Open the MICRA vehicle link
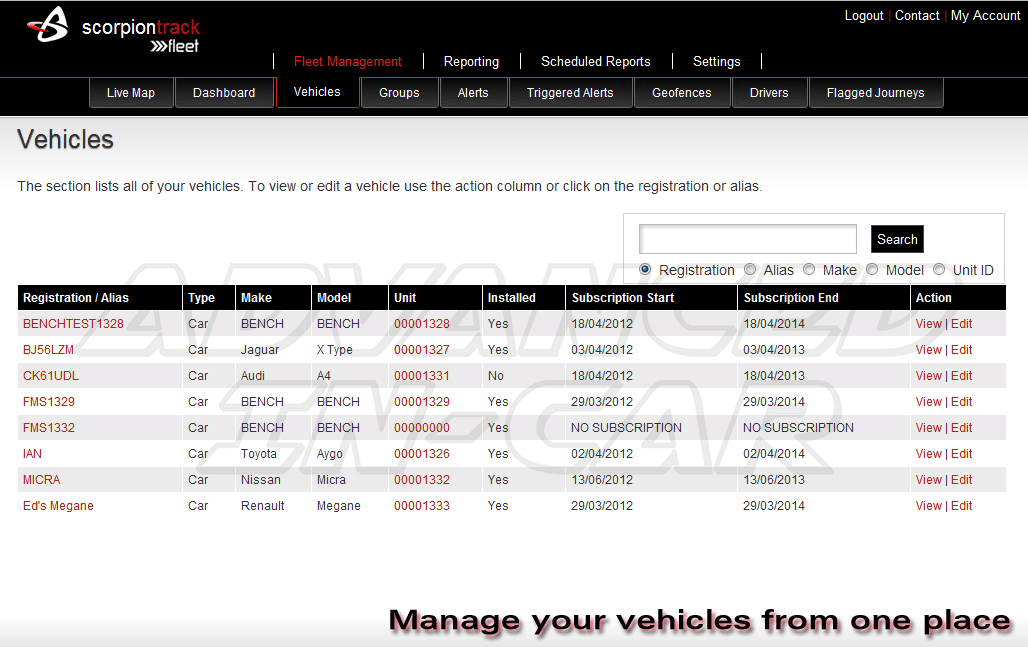Viewport: 1028px width, 647px height. (42, 480)
